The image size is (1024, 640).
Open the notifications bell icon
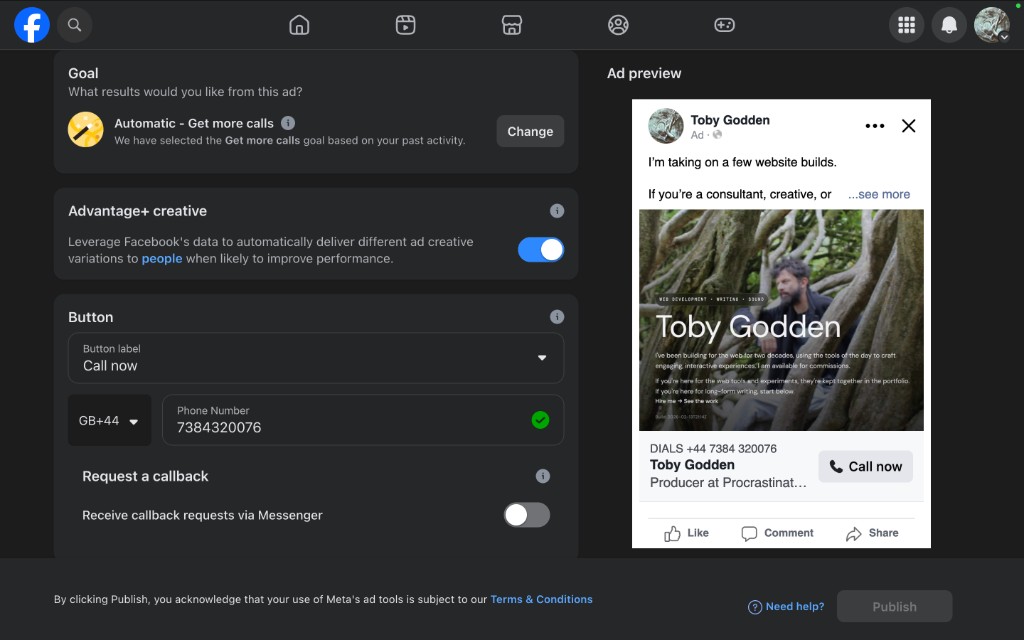tap(948, 25)
